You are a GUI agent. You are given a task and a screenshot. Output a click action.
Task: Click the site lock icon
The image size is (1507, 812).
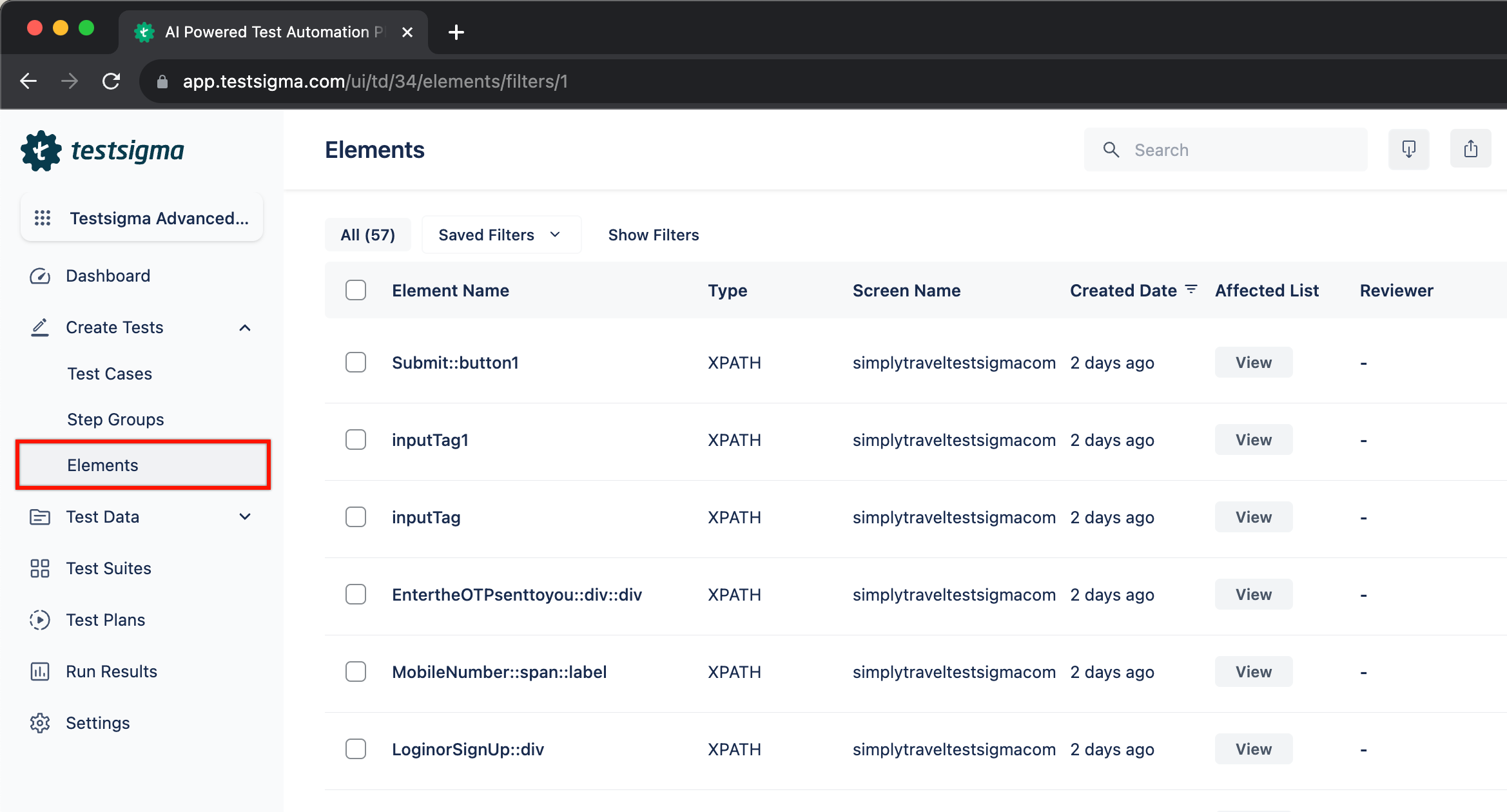tap(162, 82)
